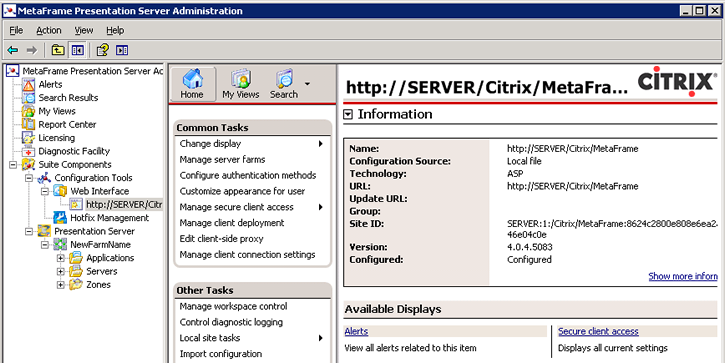Expand the Servers node
This screenshot has width=725, height=363.
[61, 271]
